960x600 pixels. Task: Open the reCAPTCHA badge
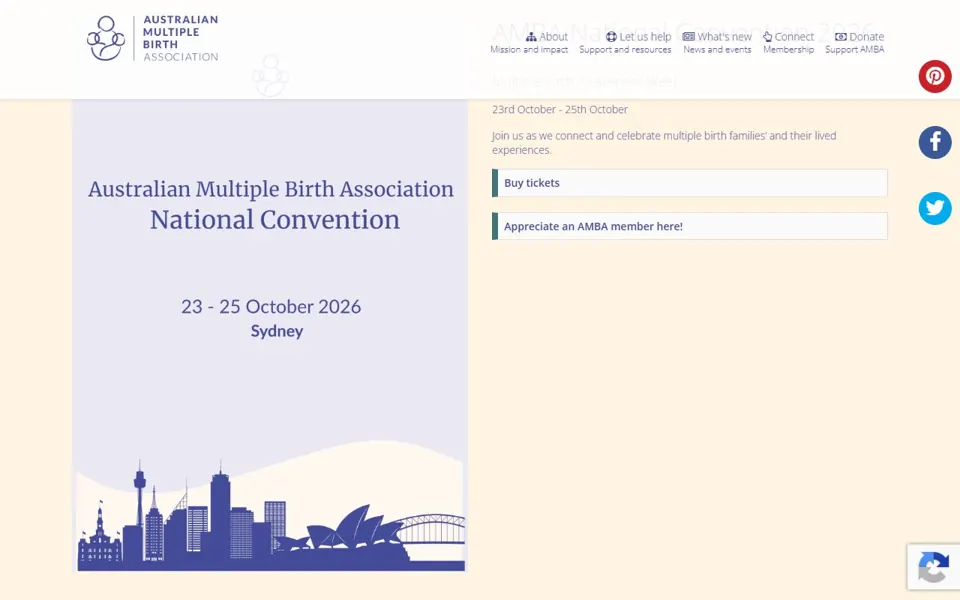(x=933, y=567)
